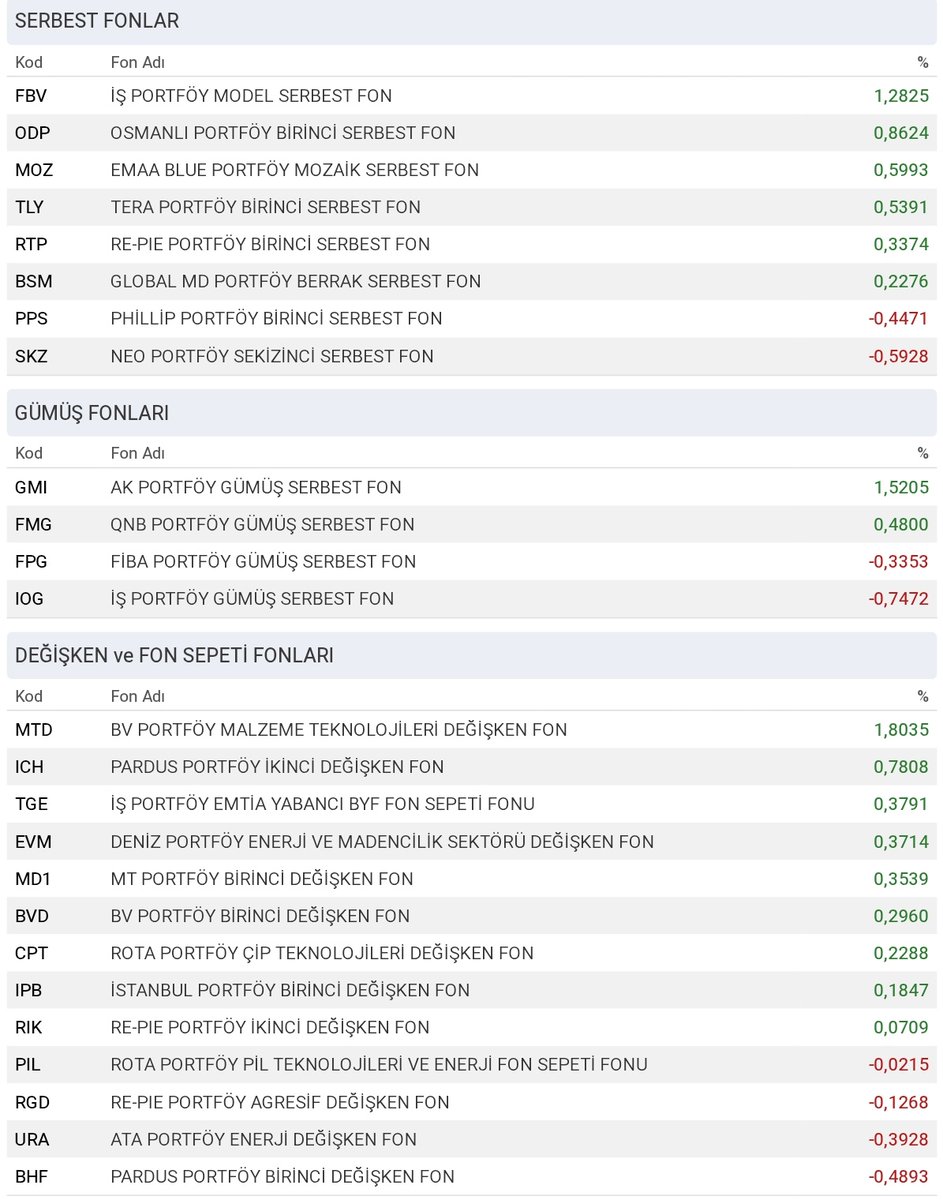Click the 1,2825 percentage value
The height and width of the screenshot is (1200, 943).
[x=901, y=96]
